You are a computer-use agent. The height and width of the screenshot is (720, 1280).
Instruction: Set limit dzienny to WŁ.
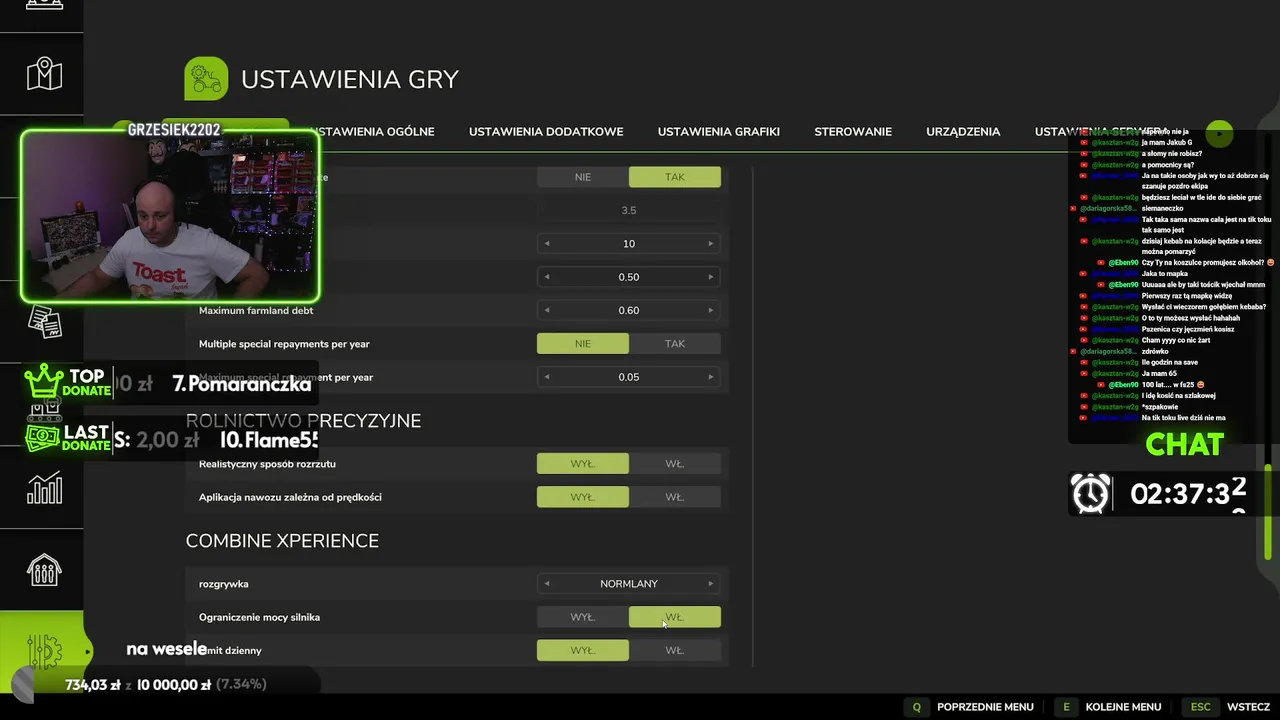click(675, 650)
